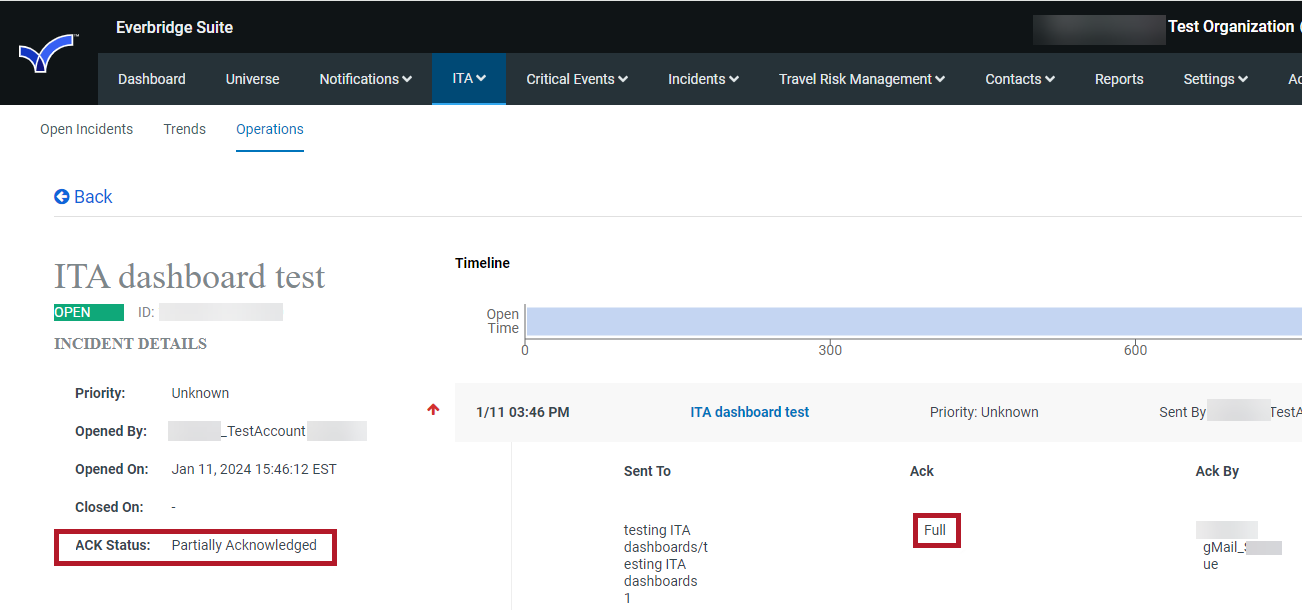Click the Ack By column header
Image resolution: width=1302 pixels, height=610 pixels.
(1217, 471)
